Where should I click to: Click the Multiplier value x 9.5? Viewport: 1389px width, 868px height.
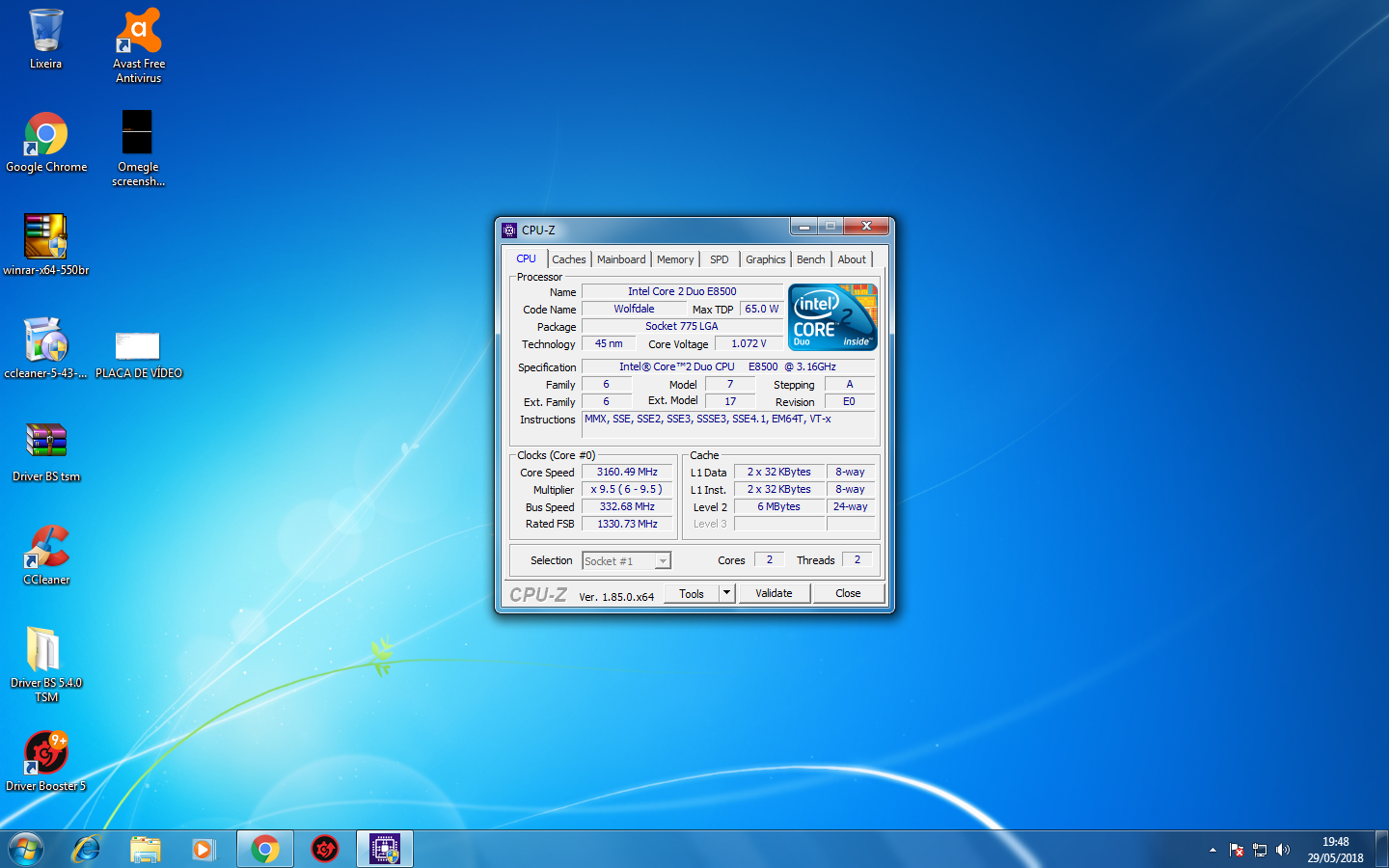[x=627, y=489]
